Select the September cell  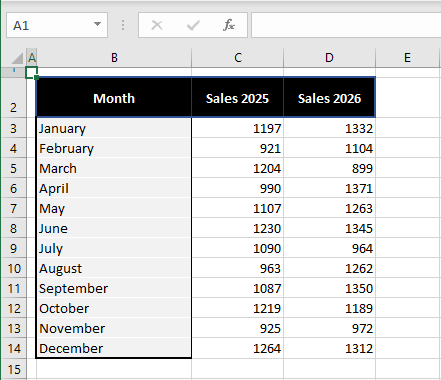114,288
